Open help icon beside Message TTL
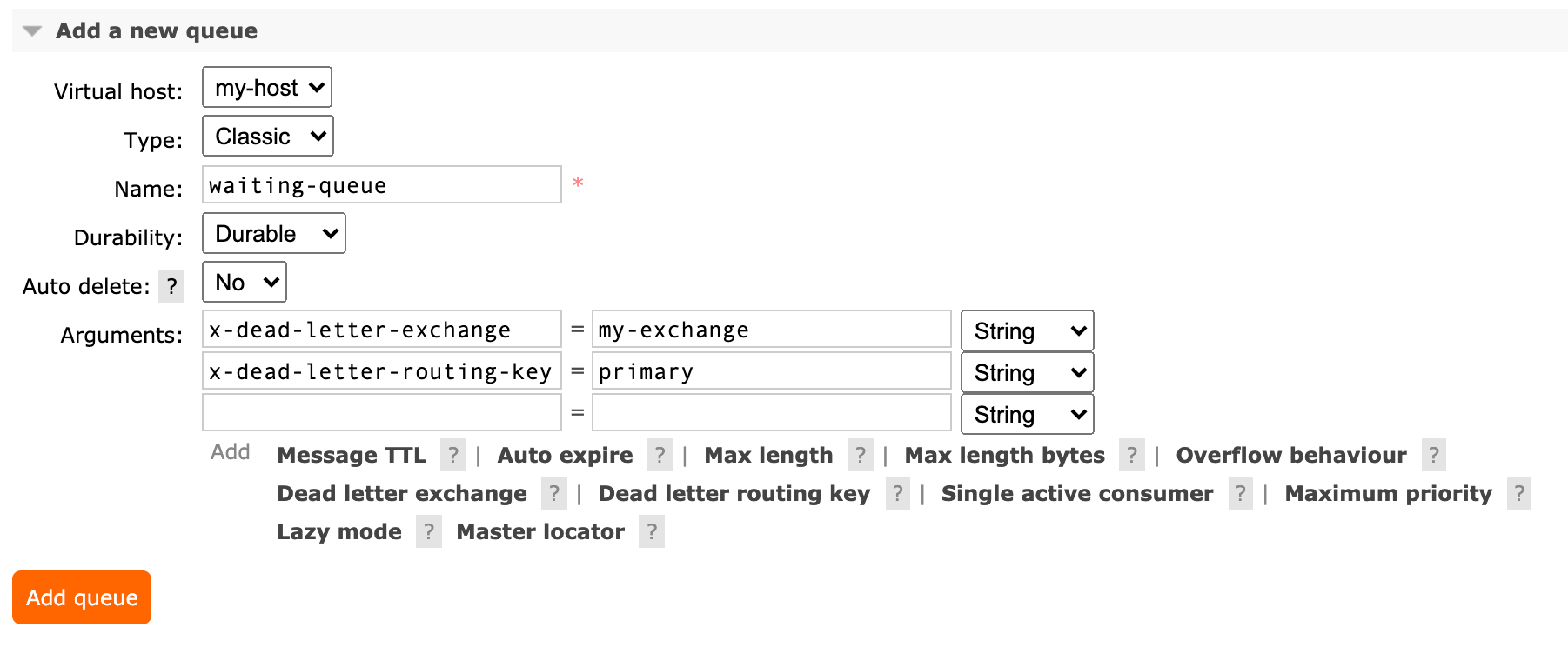The height and width of the screenshot is (647, 1568). (x=452, y=455)
